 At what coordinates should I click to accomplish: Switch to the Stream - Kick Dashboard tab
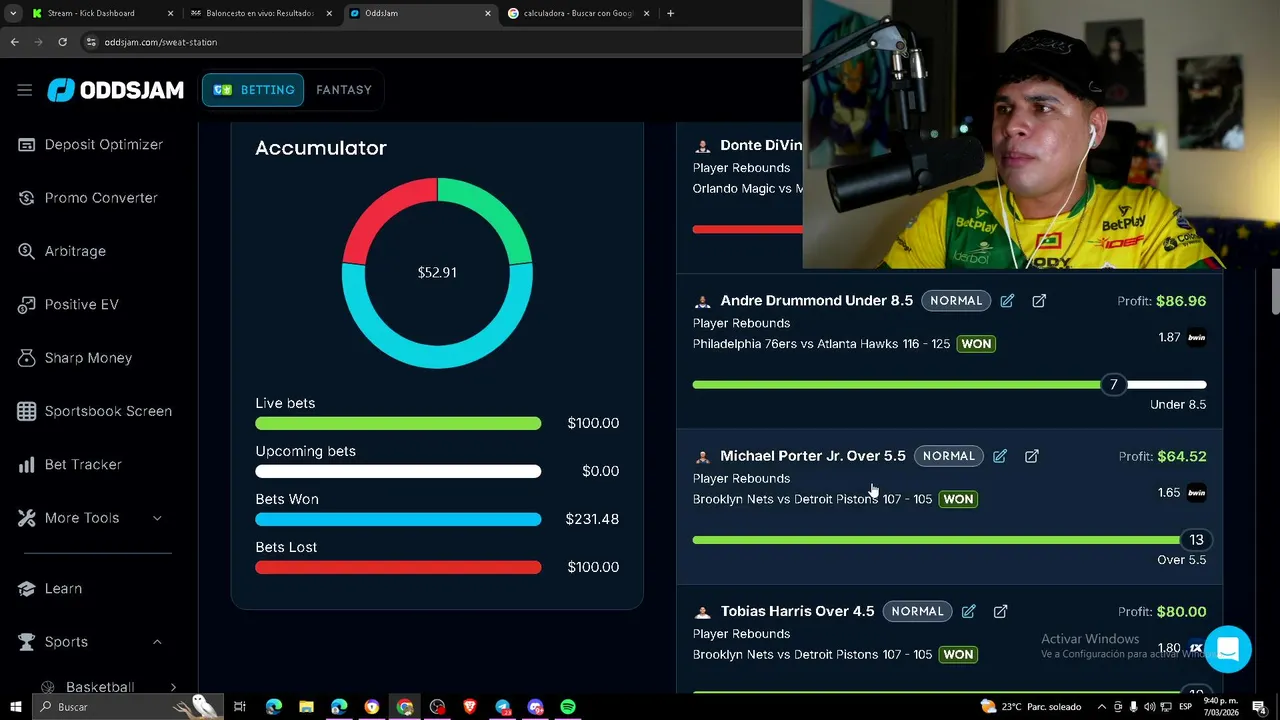(x=102, y=13)
